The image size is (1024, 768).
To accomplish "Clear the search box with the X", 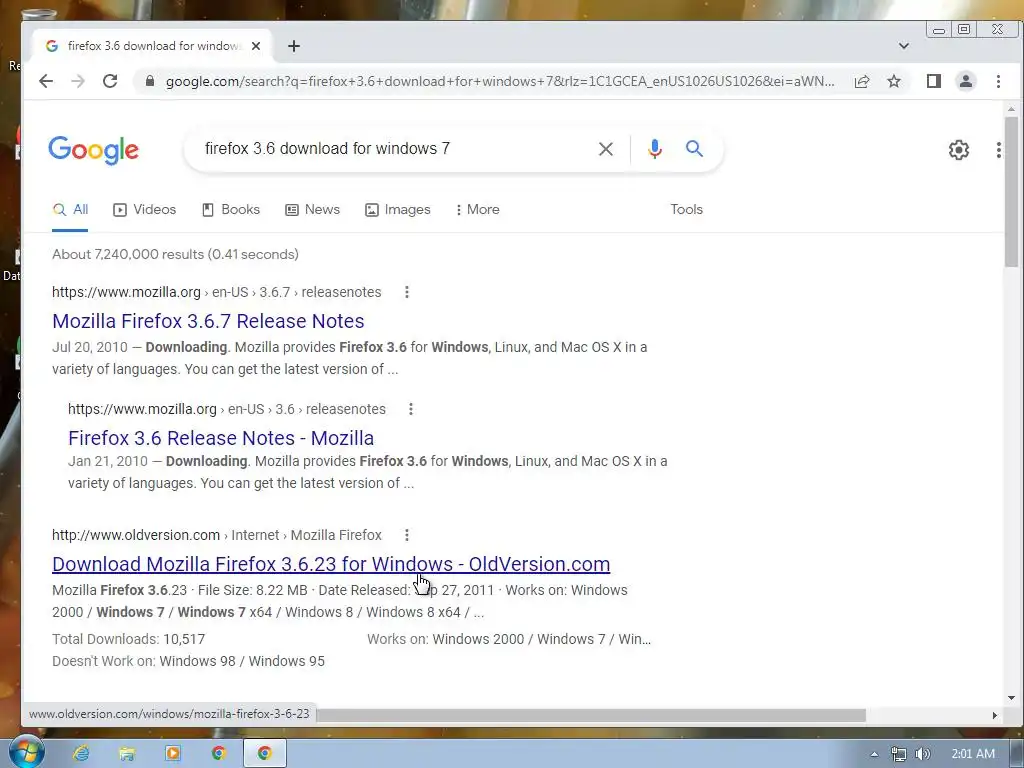I will 606,149.
